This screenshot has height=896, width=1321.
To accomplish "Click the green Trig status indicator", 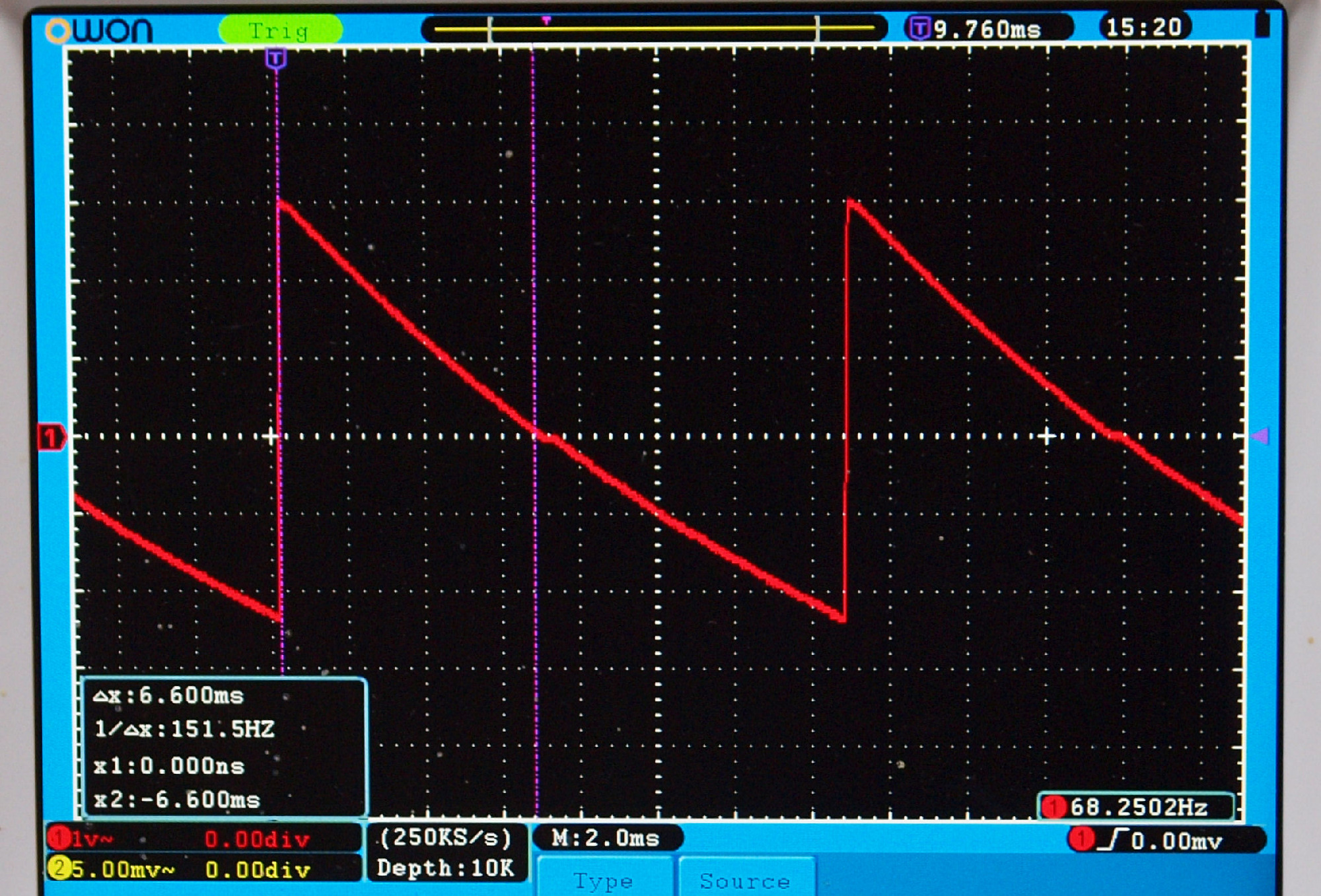I will pos(280,30).
